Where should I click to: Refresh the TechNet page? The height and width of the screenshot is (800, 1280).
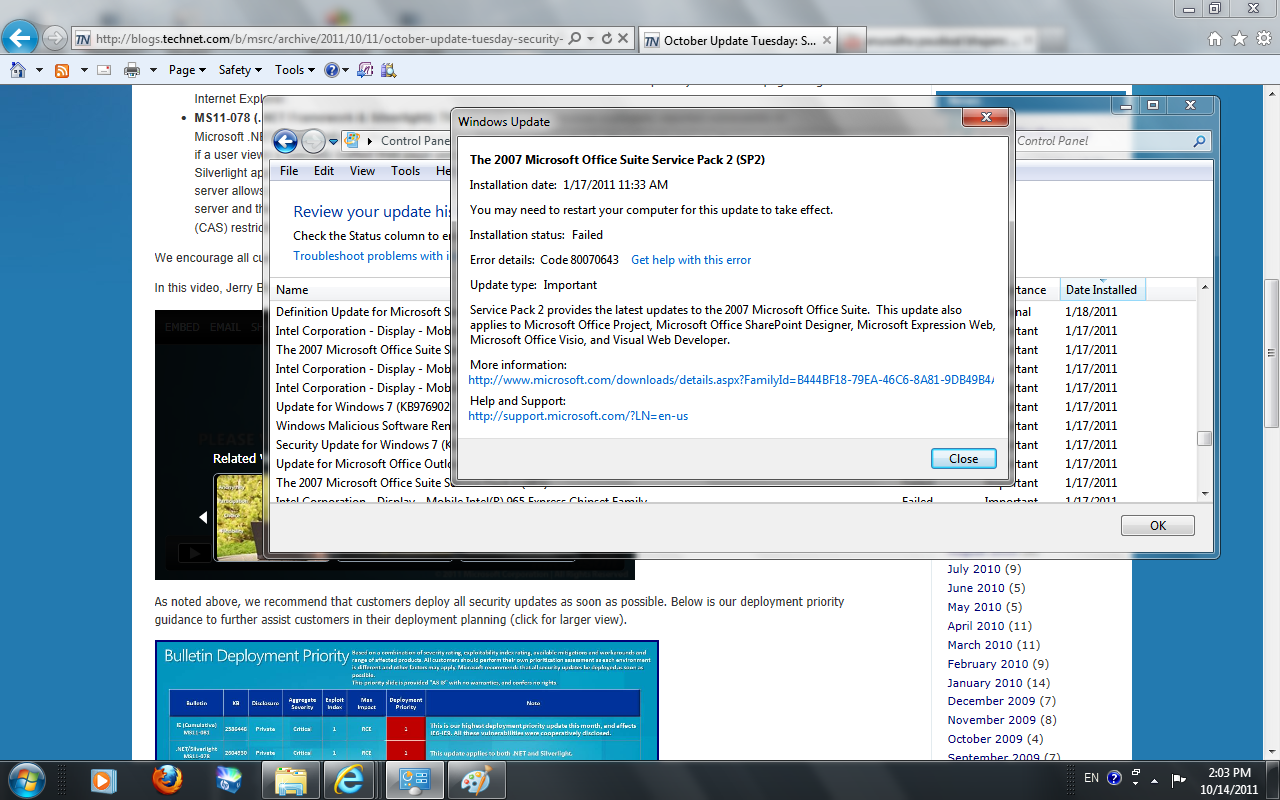coord(606,39)
